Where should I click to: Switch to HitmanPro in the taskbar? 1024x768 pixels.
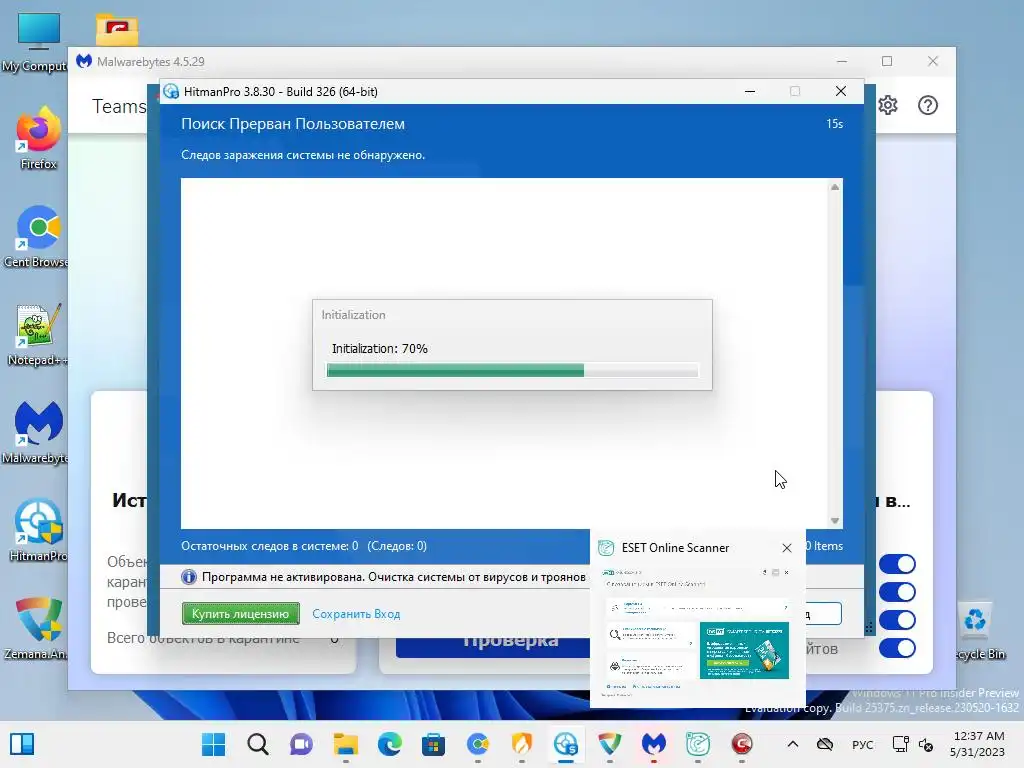click(x=566, y=744)
